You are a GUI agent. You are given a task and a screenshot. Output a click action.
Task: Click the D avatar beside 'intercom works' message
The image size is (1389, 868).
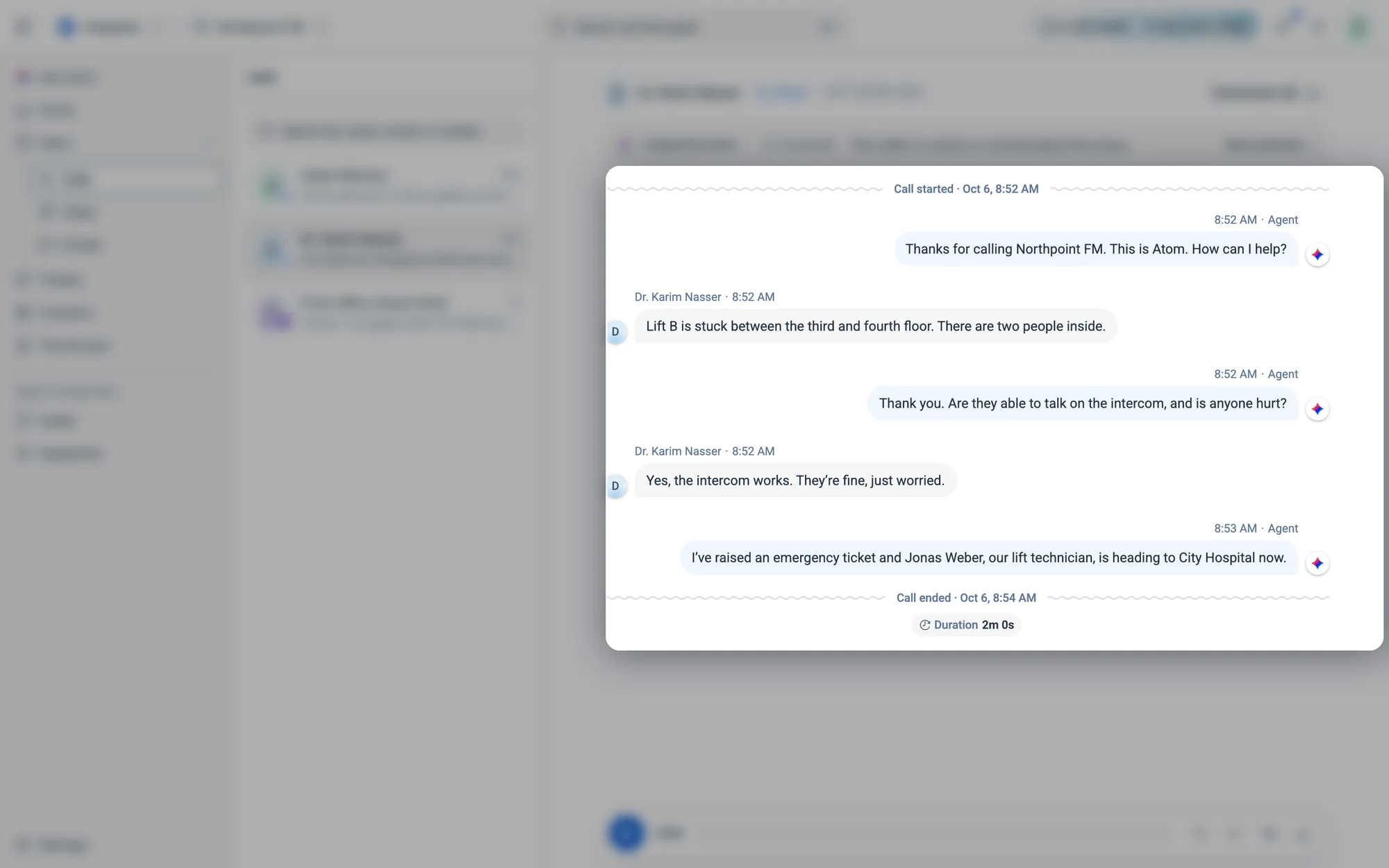(615, 486)
